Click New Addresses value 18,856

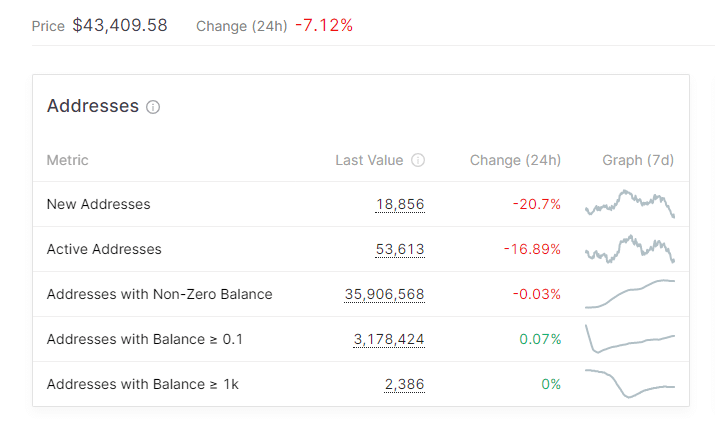coord(400,204)
